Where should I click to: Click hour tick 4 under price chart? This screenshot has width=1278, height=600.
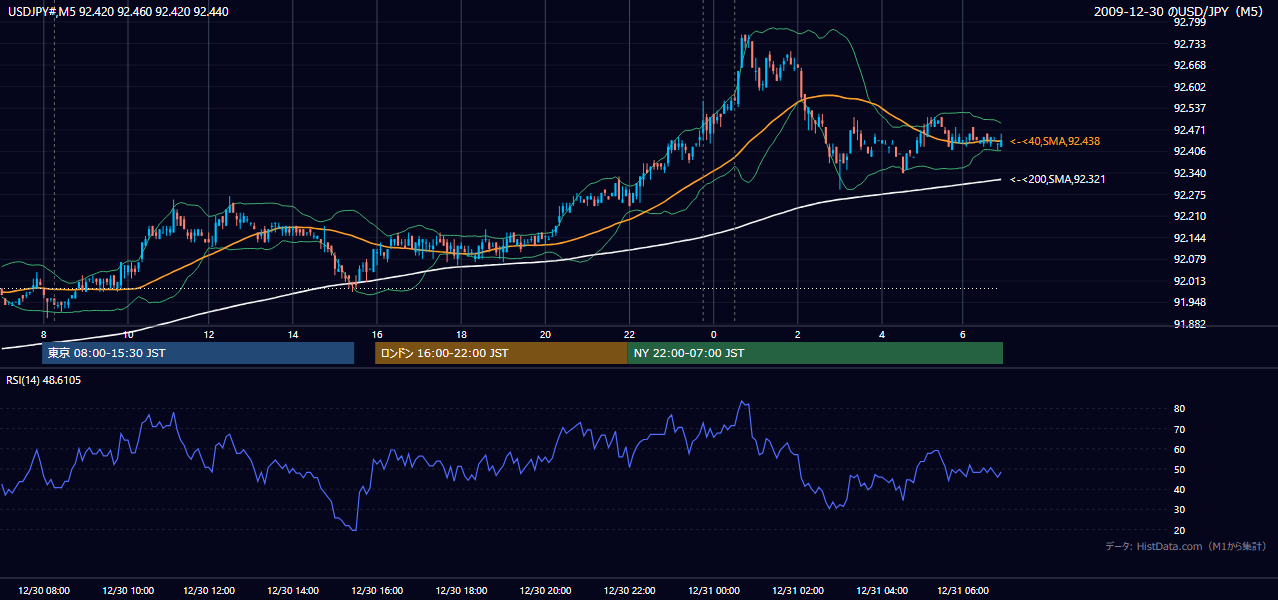[x=881, y=334]
